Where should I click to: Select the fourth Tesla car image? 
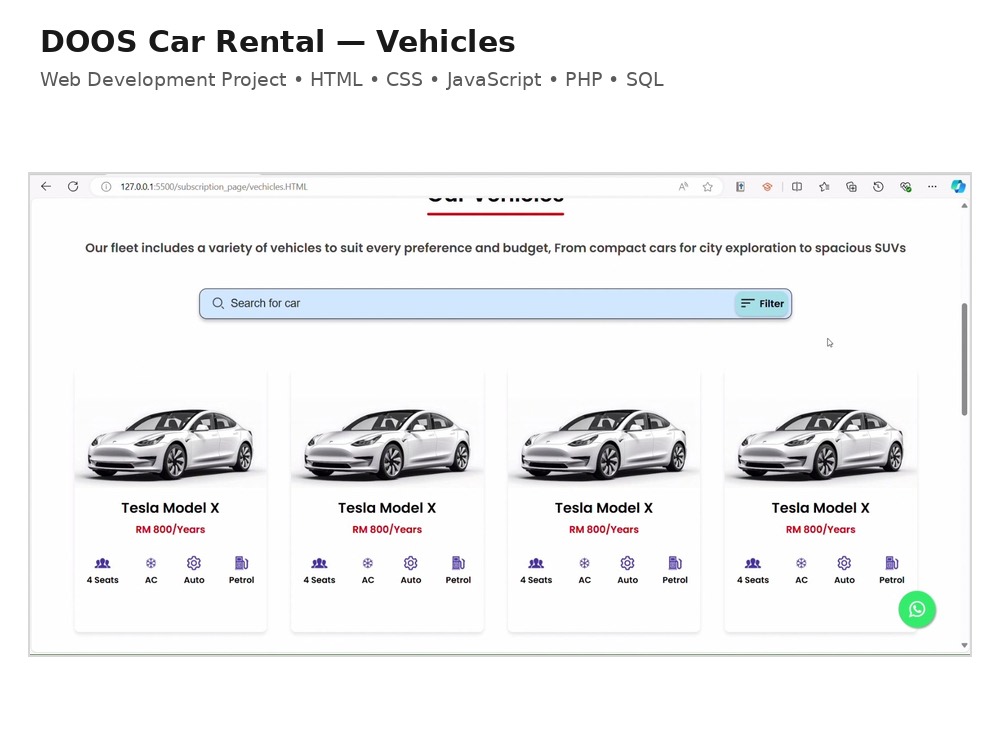821,444
